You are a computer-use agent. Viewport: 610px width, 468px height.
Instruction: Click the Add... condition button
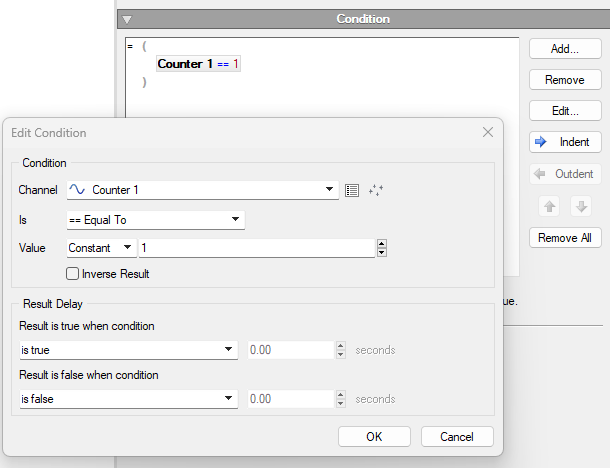click(x=565, y=48)
